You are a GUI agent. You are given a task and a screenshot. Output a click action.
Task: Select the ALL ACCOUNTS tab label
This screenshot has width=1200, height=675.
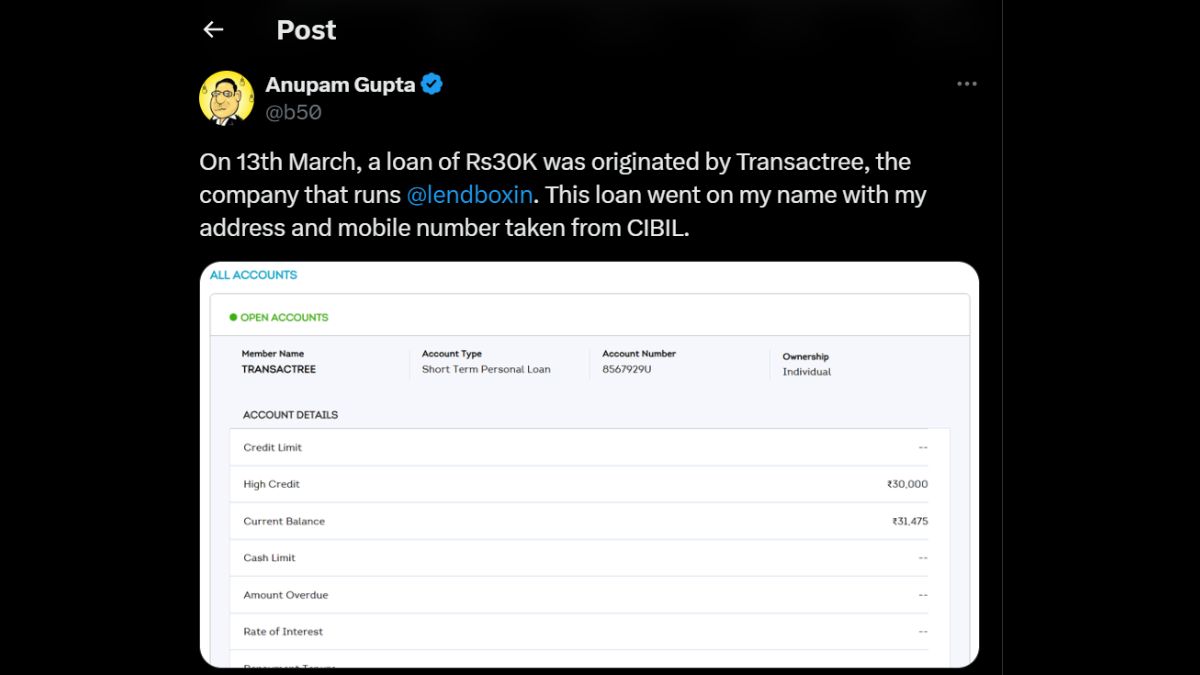pyautogui.click(x=253, y=275)
